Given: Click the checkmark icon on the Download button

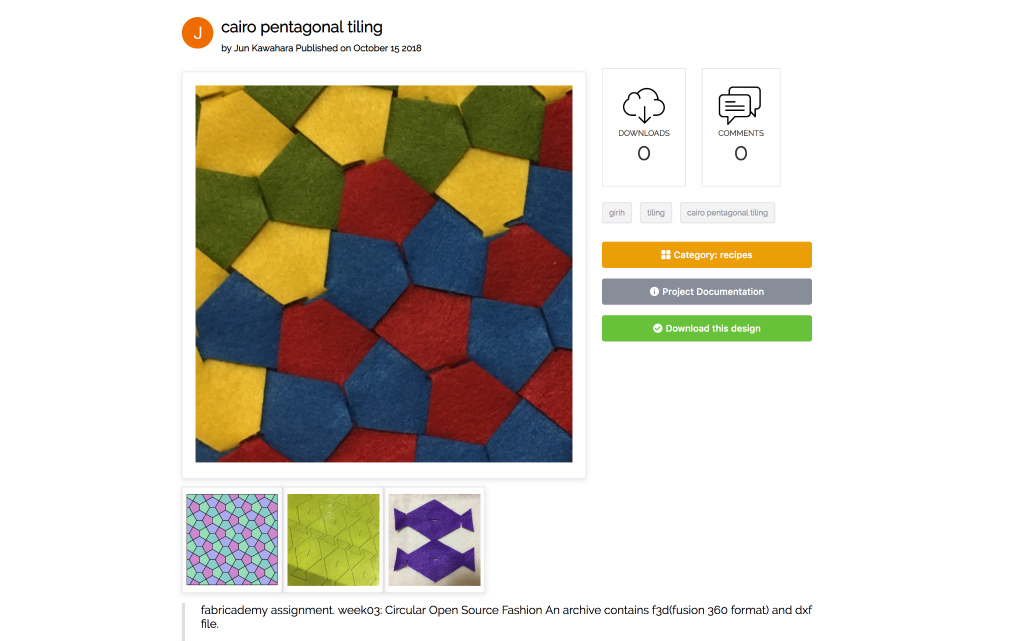Looking at the screenshot, I should click(x=658, y=329).
